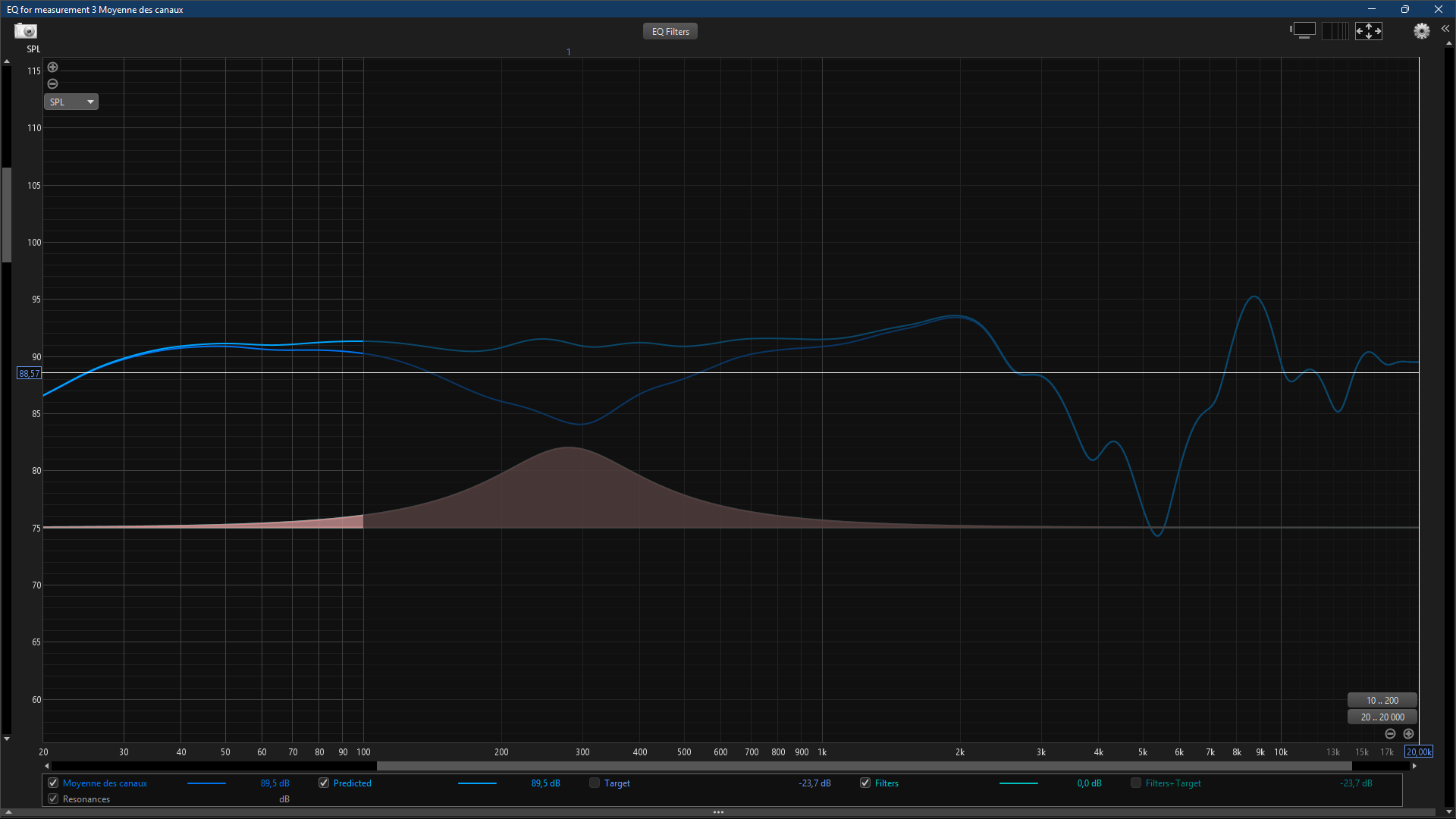Zoom in vertical axis with plus icon
The height and width of the screenshot is (819, 1456).
click(53, 67)
